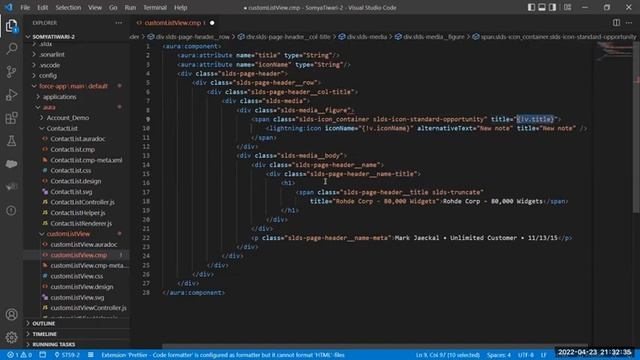Click the div.slds-media breadcrumb item
Viewport: 640px width, 360px height.
(363, 37)
